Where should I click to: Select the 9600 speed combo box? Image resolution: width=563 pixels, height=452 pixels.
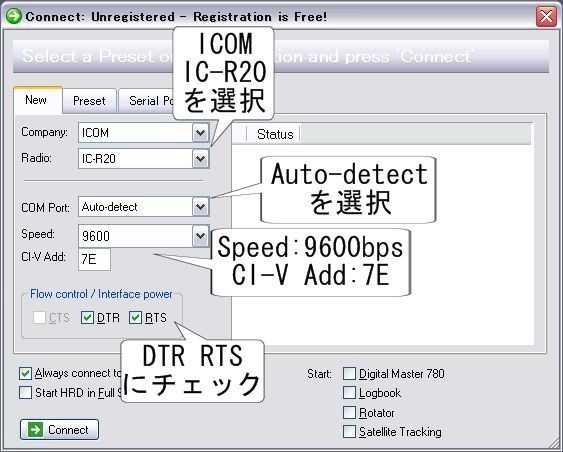tap(144, 236)
